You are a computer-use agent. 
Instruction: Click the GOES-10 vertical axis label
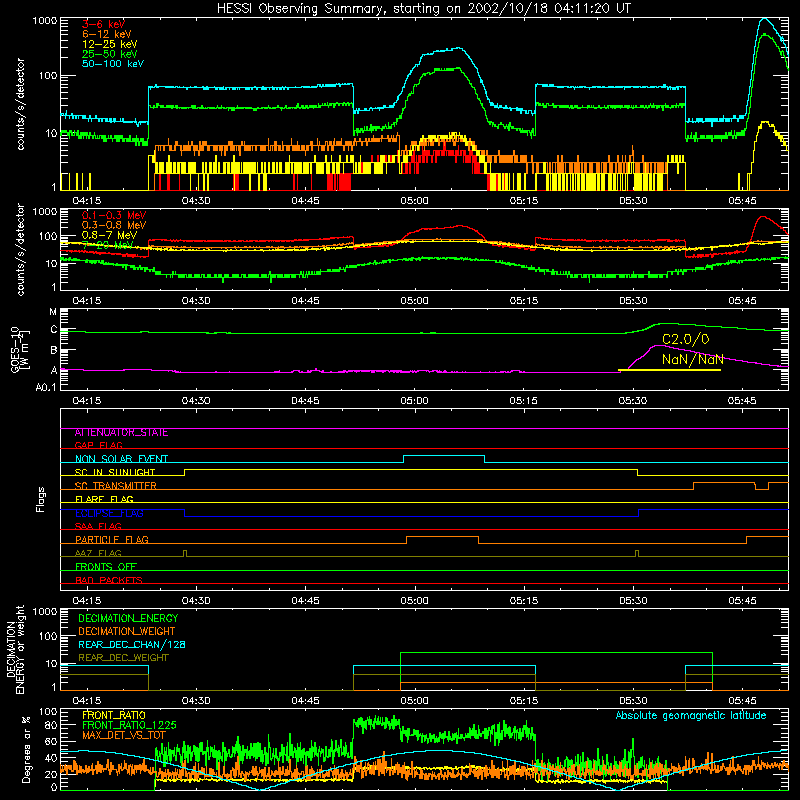[20, 349]
